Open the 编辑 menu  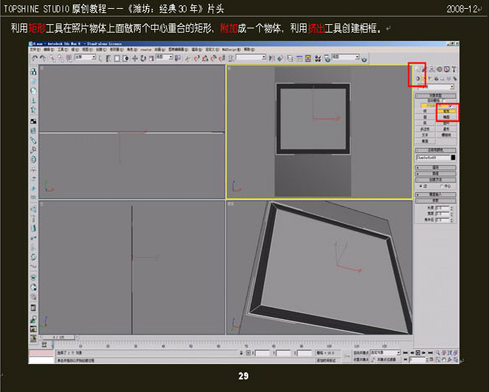click(x=49, y=50)
